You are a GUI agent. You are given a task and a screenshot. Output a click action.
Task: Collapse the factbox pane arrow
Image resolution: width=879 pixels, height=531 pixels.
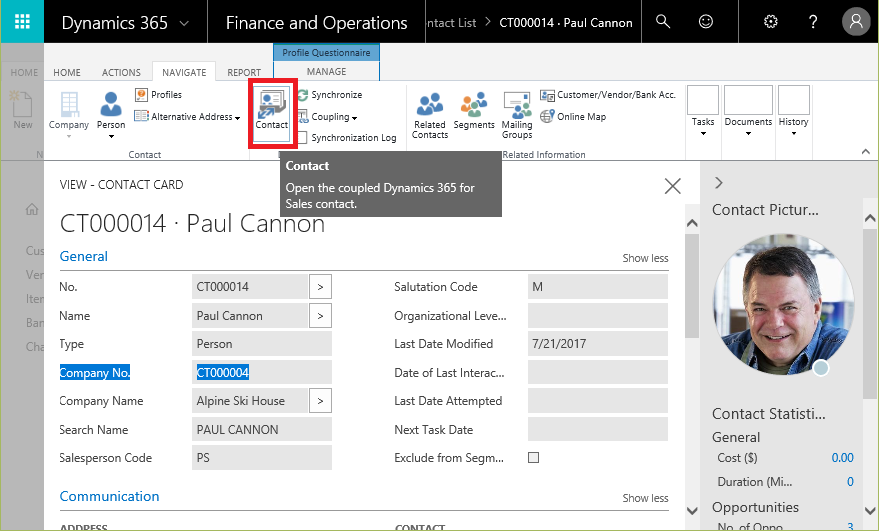(x=719, y=183)
